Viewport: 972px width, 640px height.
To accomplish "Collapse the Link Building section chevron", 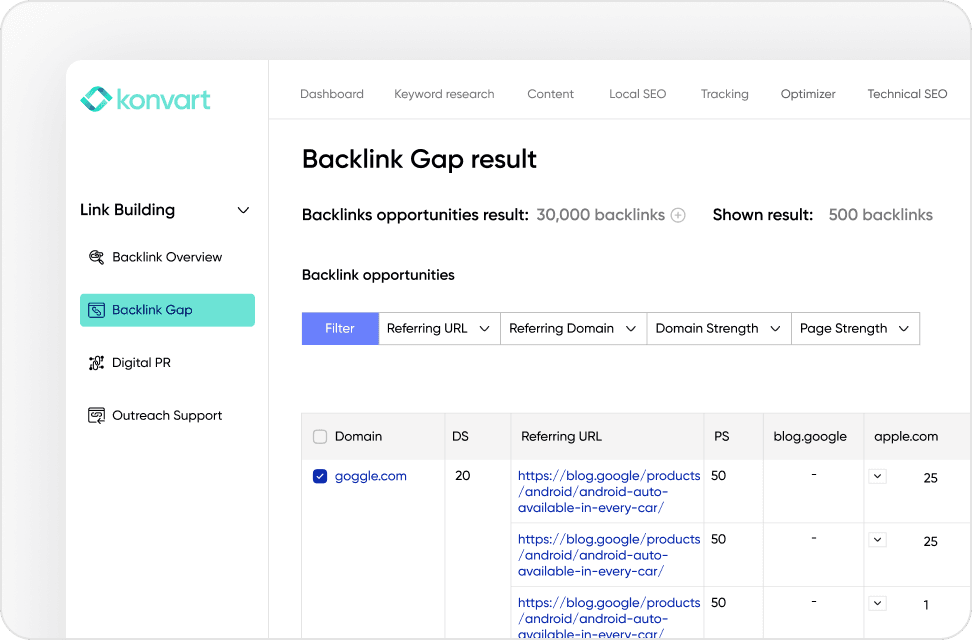I will [x=243, y=210].
